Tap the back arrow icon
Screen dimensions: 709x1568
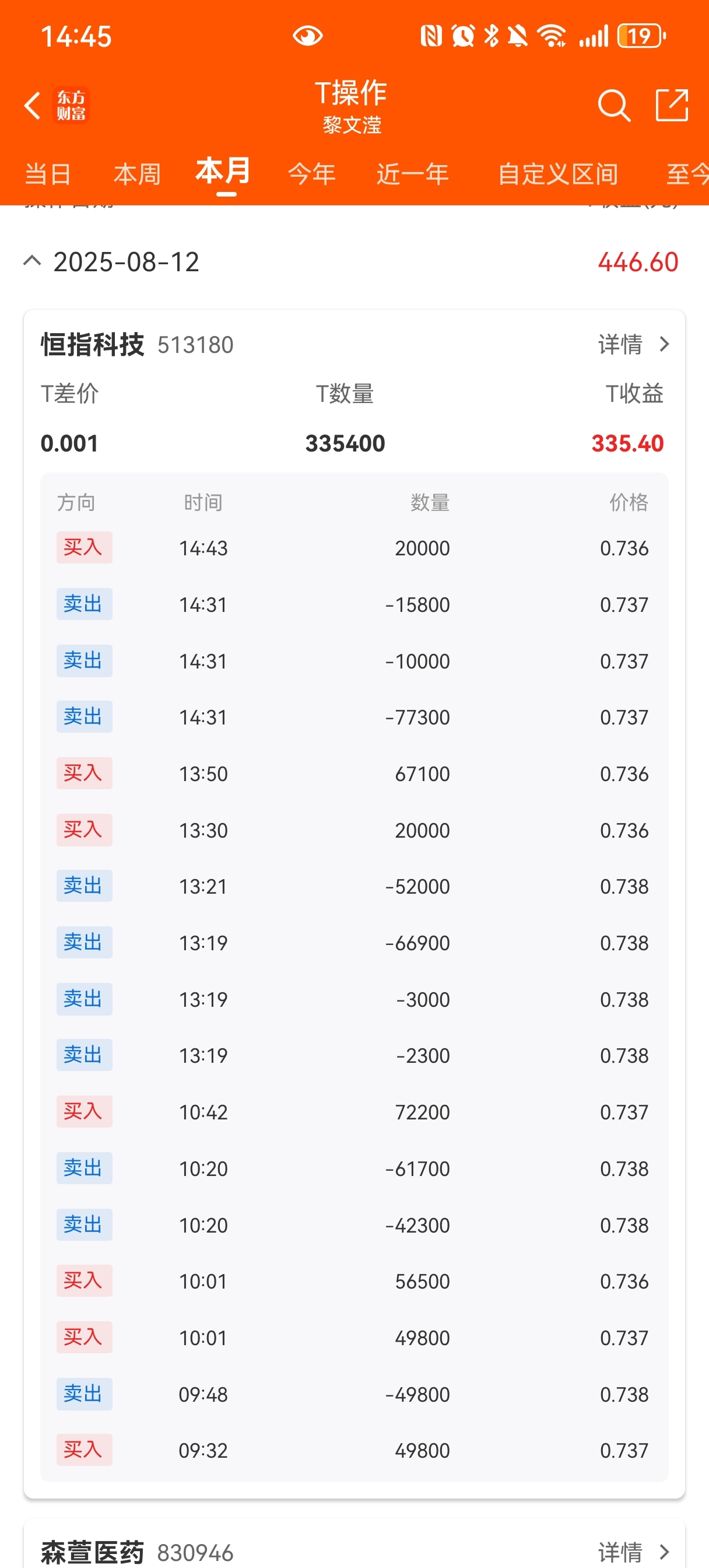tap(32, 106)
